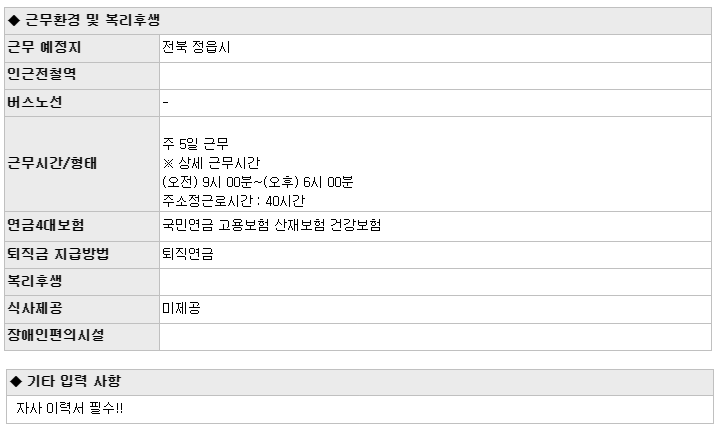Viewport: 719px width, 431px height.
Task: Click the empty 인근전철역 value cell
Action: [x=436, y=76]
